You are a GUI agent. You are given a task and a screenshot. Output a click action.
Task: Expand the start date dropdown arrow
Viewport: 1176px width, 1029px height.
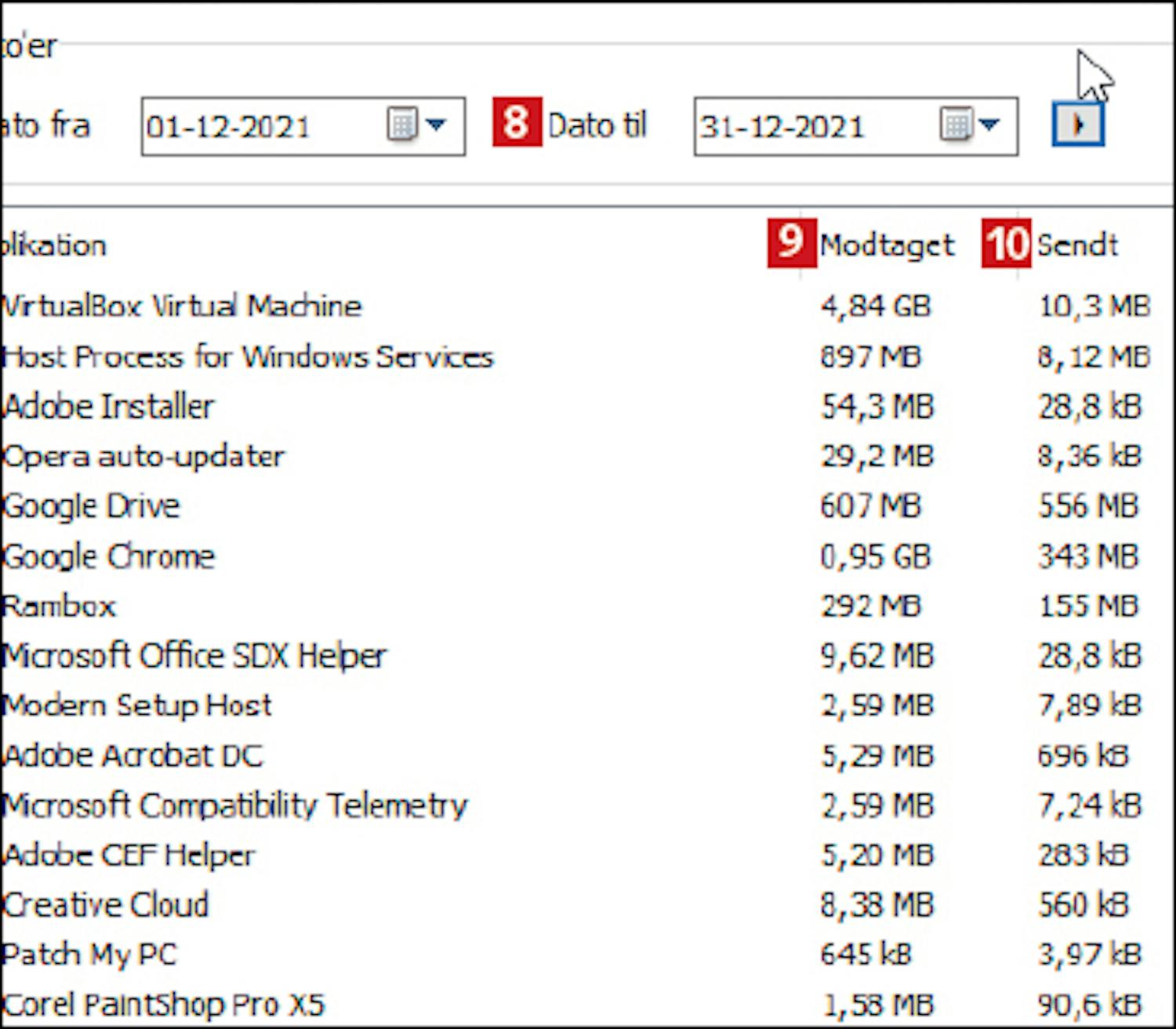click(x=437, y=125)
